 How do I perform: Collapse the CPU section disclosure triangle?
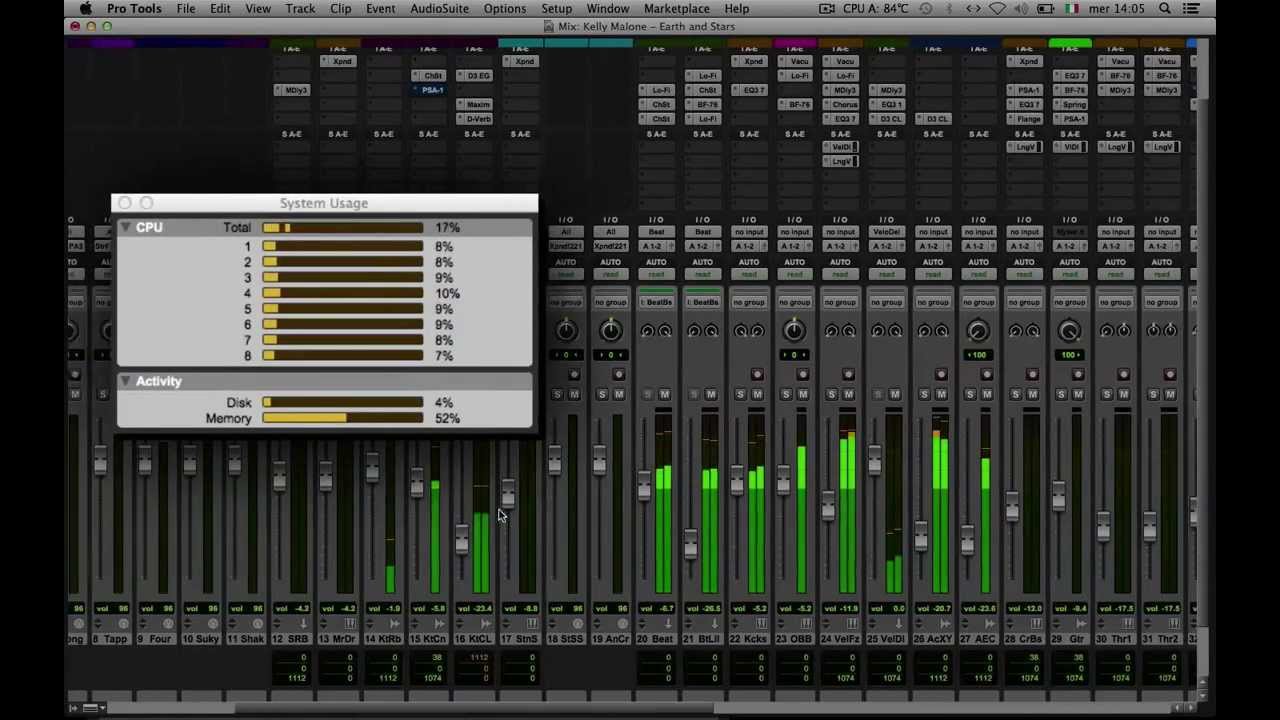(125, 228)
